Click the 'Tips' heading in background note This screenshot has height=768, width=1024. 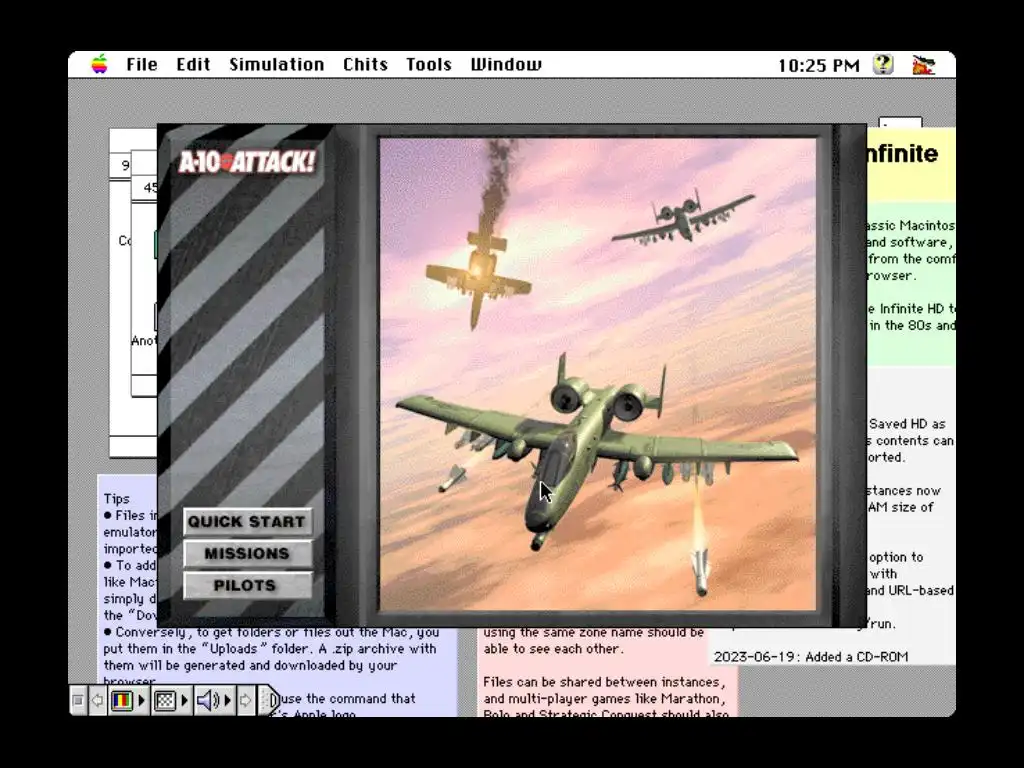(x=116, y=499)
